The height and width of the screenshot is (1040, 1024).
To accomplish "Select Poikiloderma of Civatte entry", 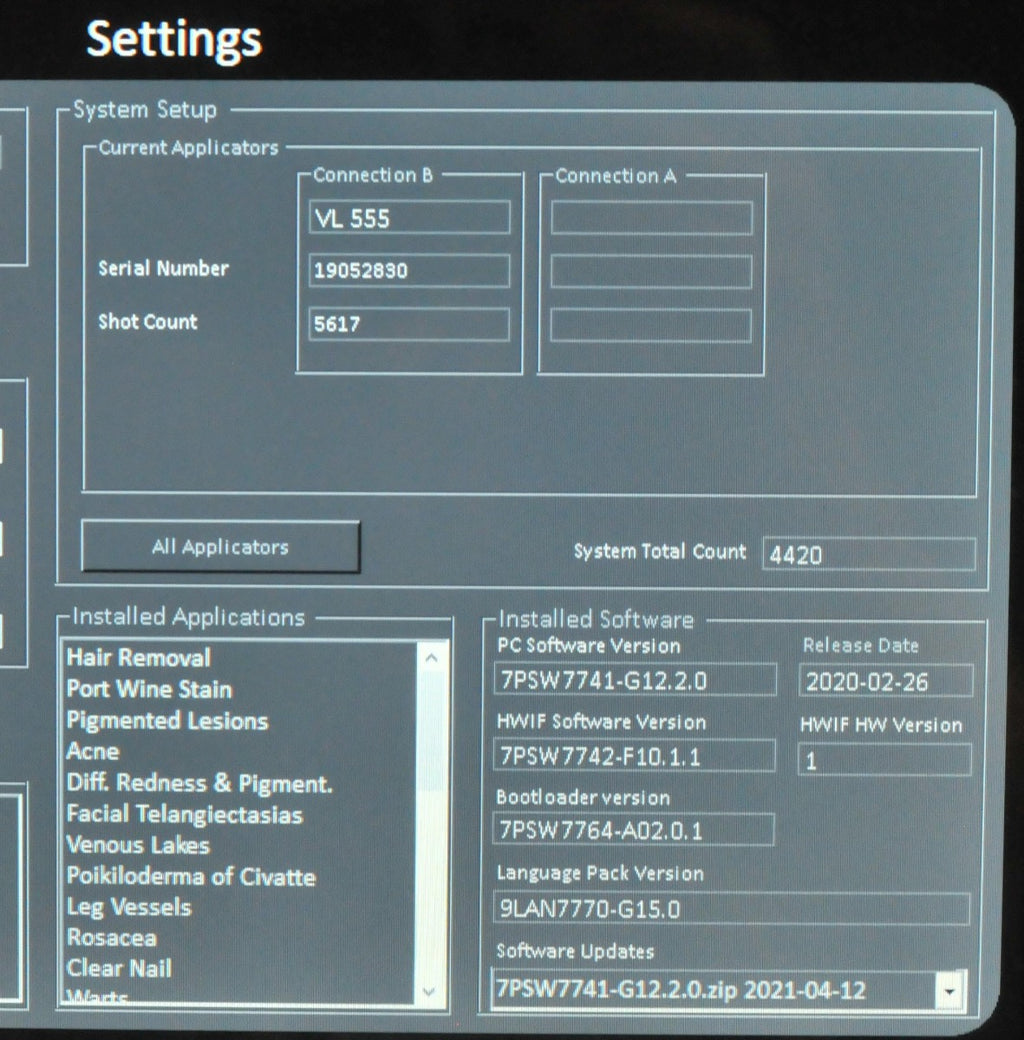I will [x=191, y=877].
